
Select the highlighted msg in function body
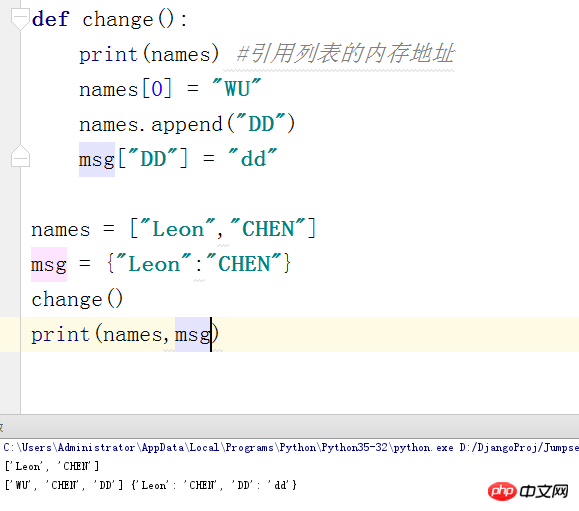pos(97,159)
